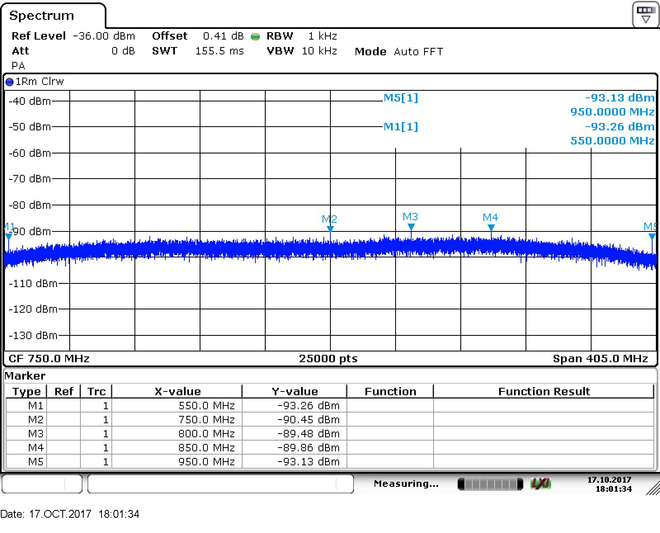This screenshot has width=660, height=533.
Task: Select the Spectrum tab
Action: pyautogui.click(x=42, y=16)
